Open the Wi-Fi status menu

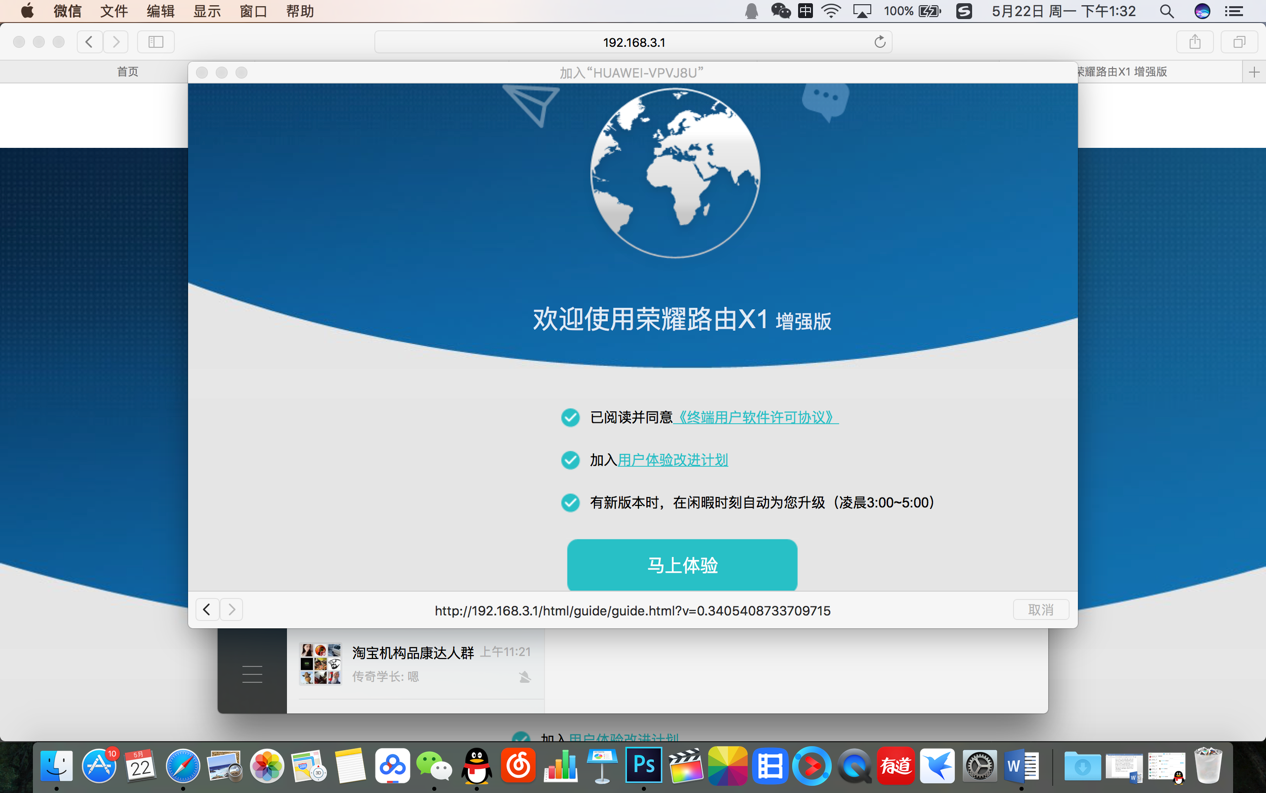click(x=831, y=11)
